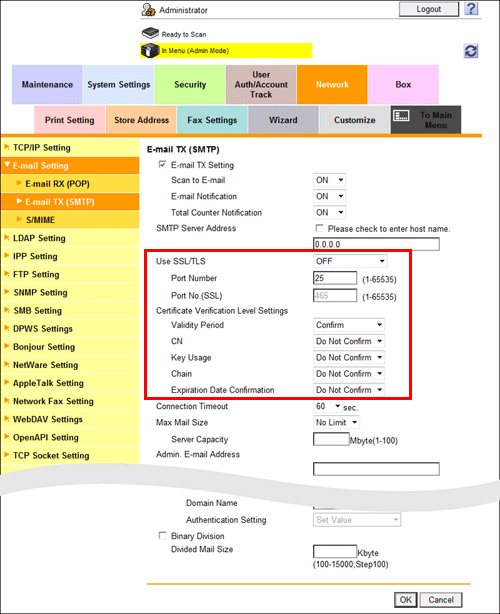
Task: Click the Logout button
Action: pyautogui.click(x=429, y=9)
